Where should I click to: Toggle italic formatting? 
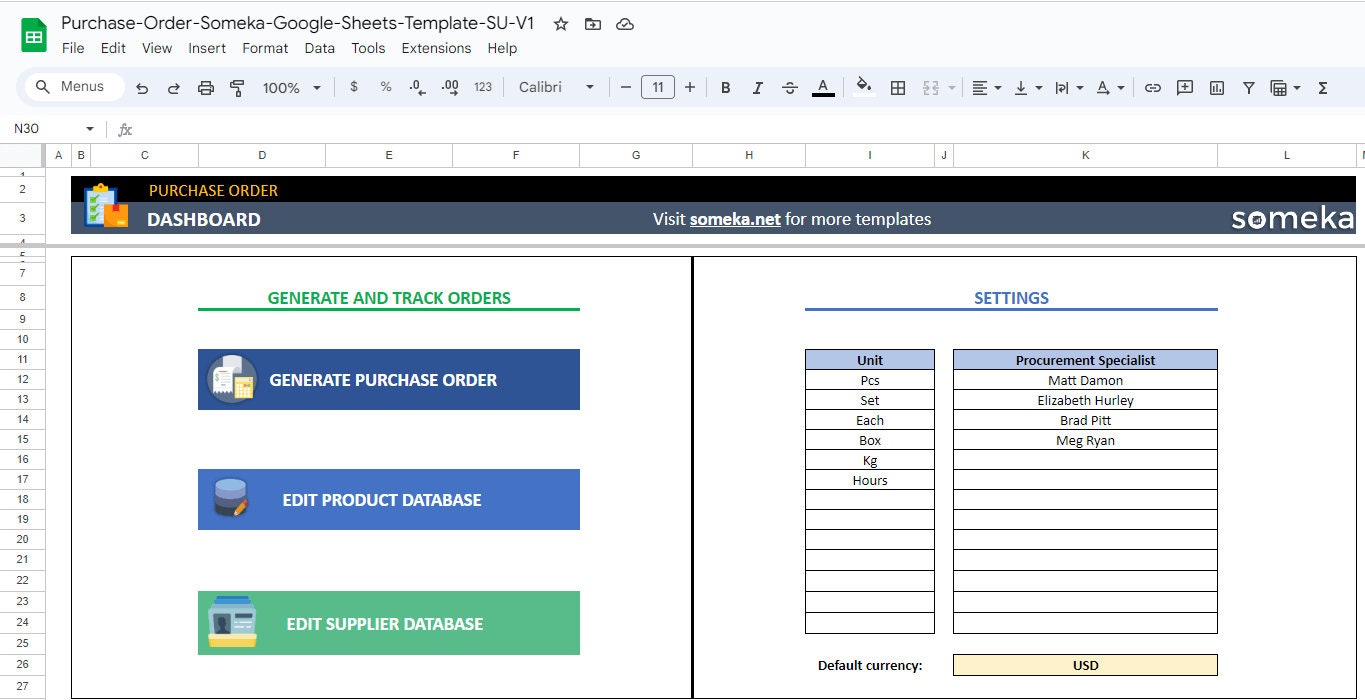click(x=757, y=87)
